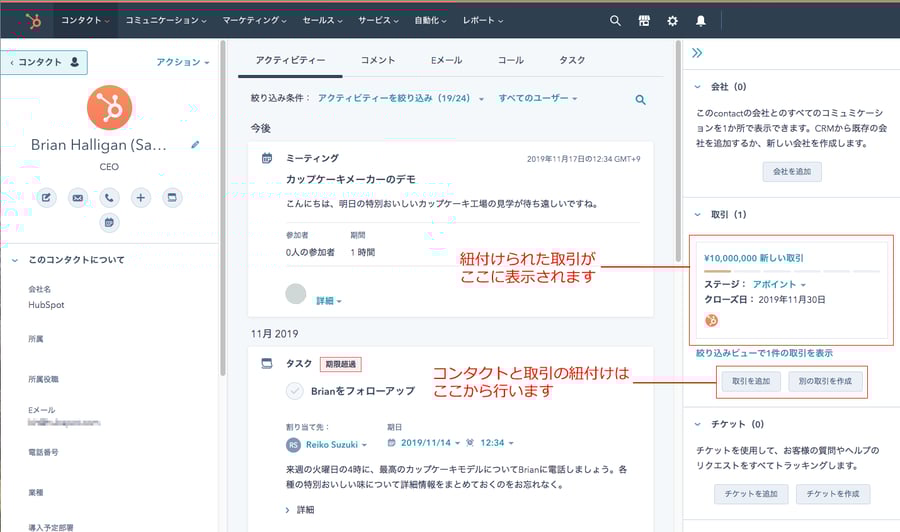Open the マーケティング navigation menu

coord(254,20)
